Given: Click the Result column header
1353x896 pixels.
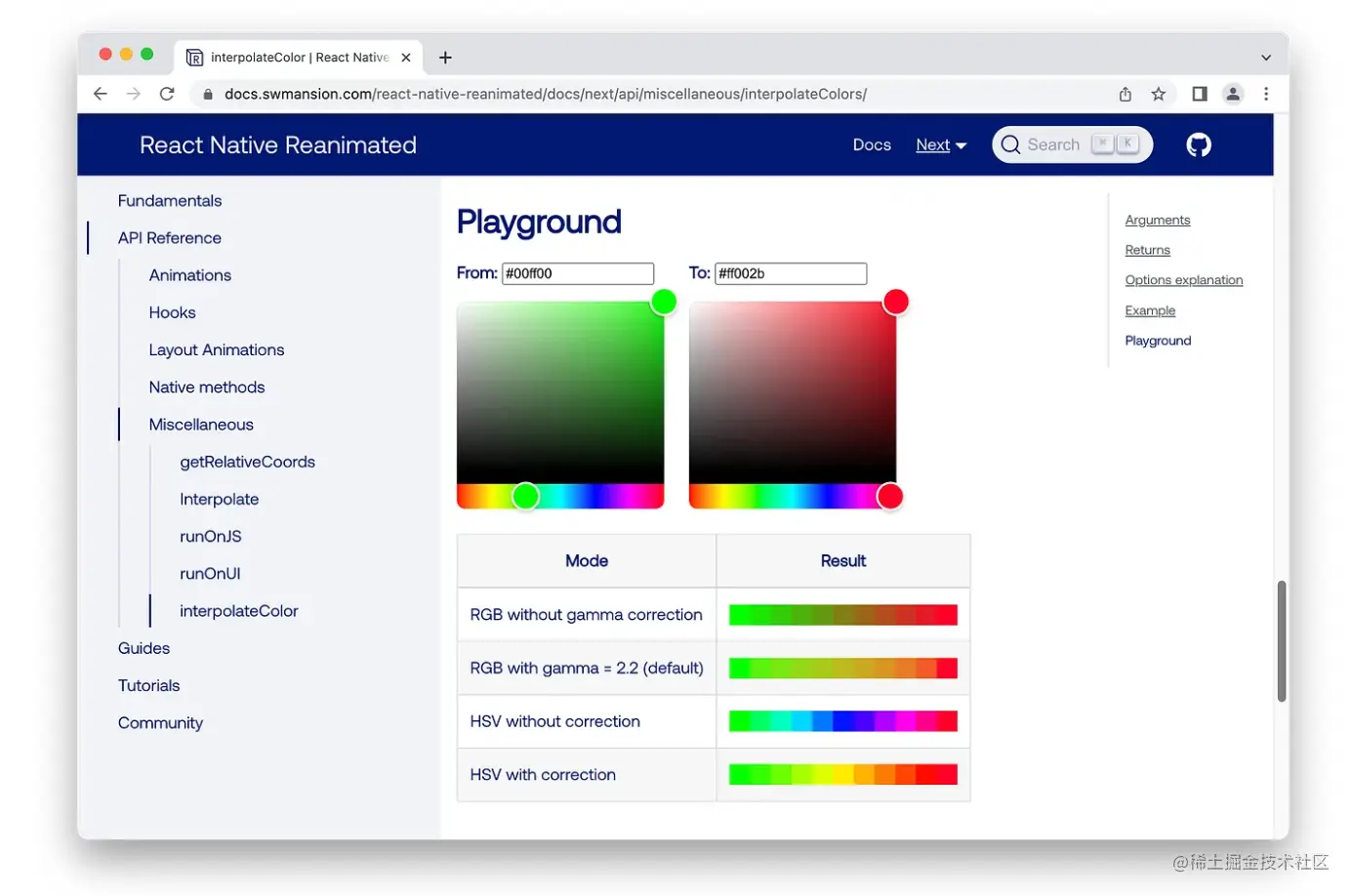Looking at the screenshot, I should [x=843, y=561].
